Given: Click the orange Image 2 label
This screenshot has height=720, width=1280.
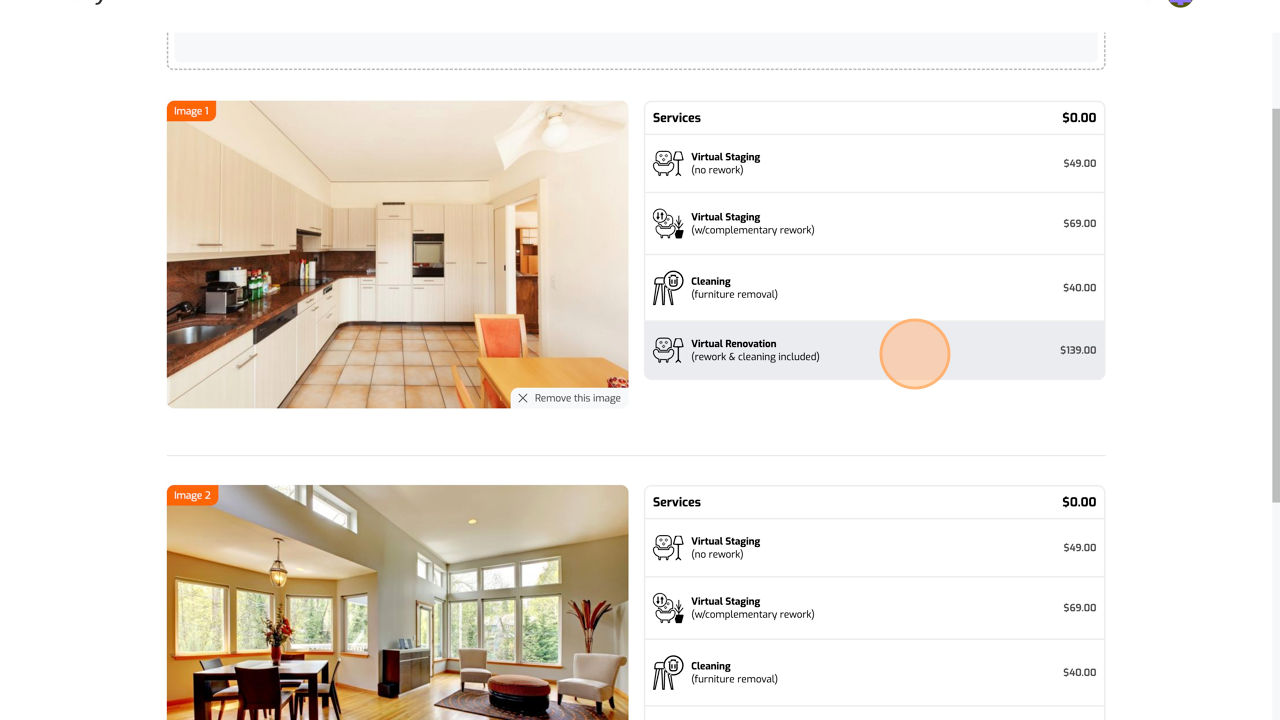Looking at the screenshot, I should coord(192,495).
